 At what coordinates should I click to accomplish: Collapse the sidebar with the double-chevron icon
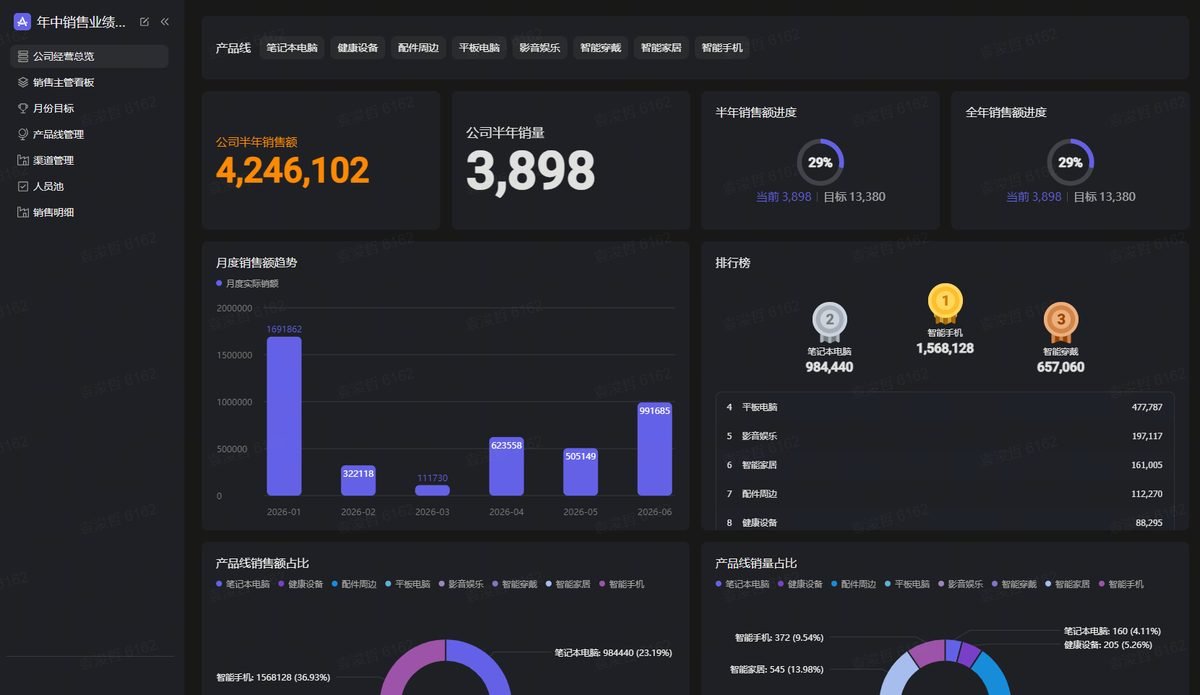tap(165, 22)
